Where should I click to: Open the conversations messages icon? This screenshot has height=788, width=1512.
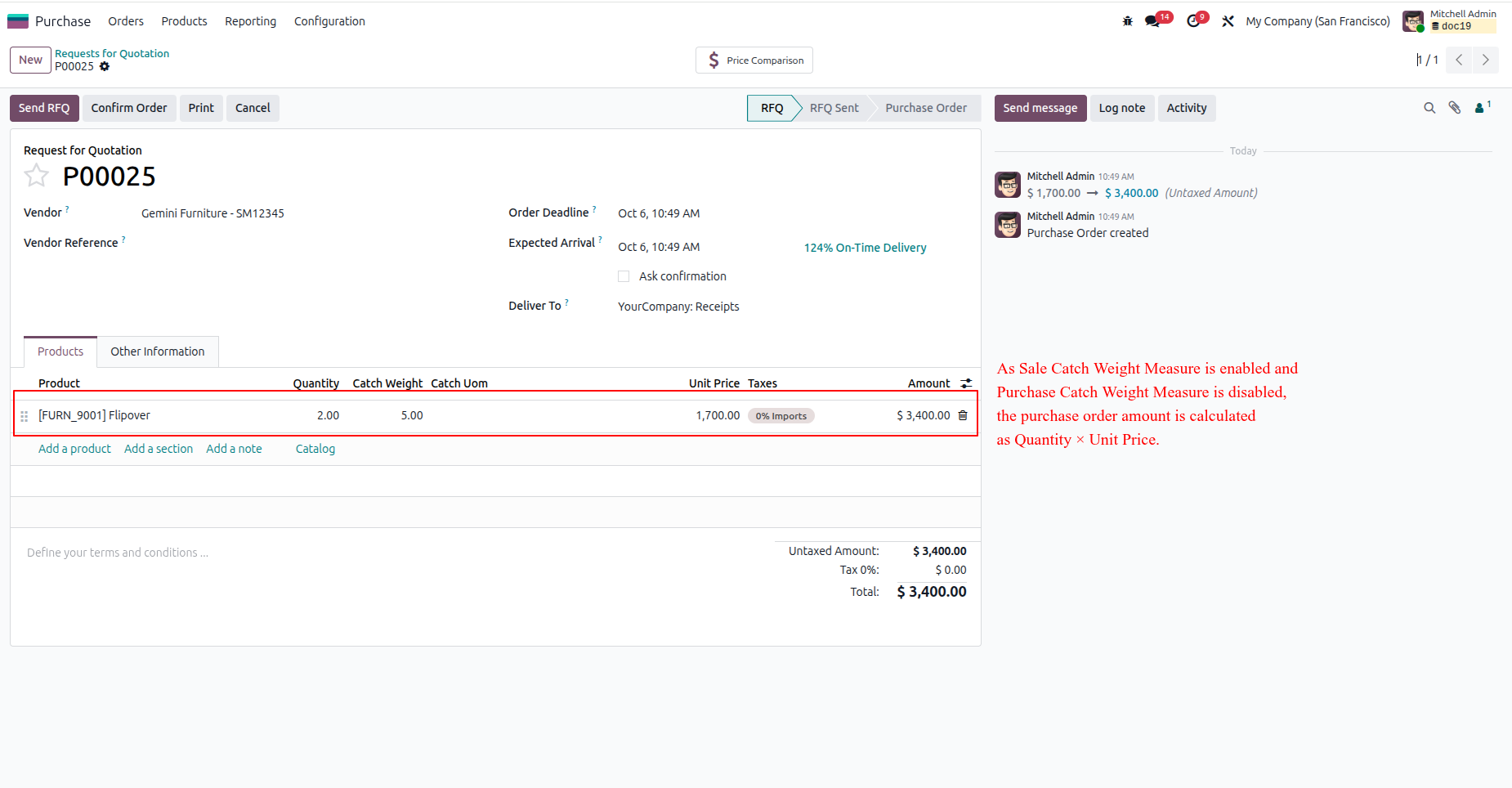[x=1153, y=21]
